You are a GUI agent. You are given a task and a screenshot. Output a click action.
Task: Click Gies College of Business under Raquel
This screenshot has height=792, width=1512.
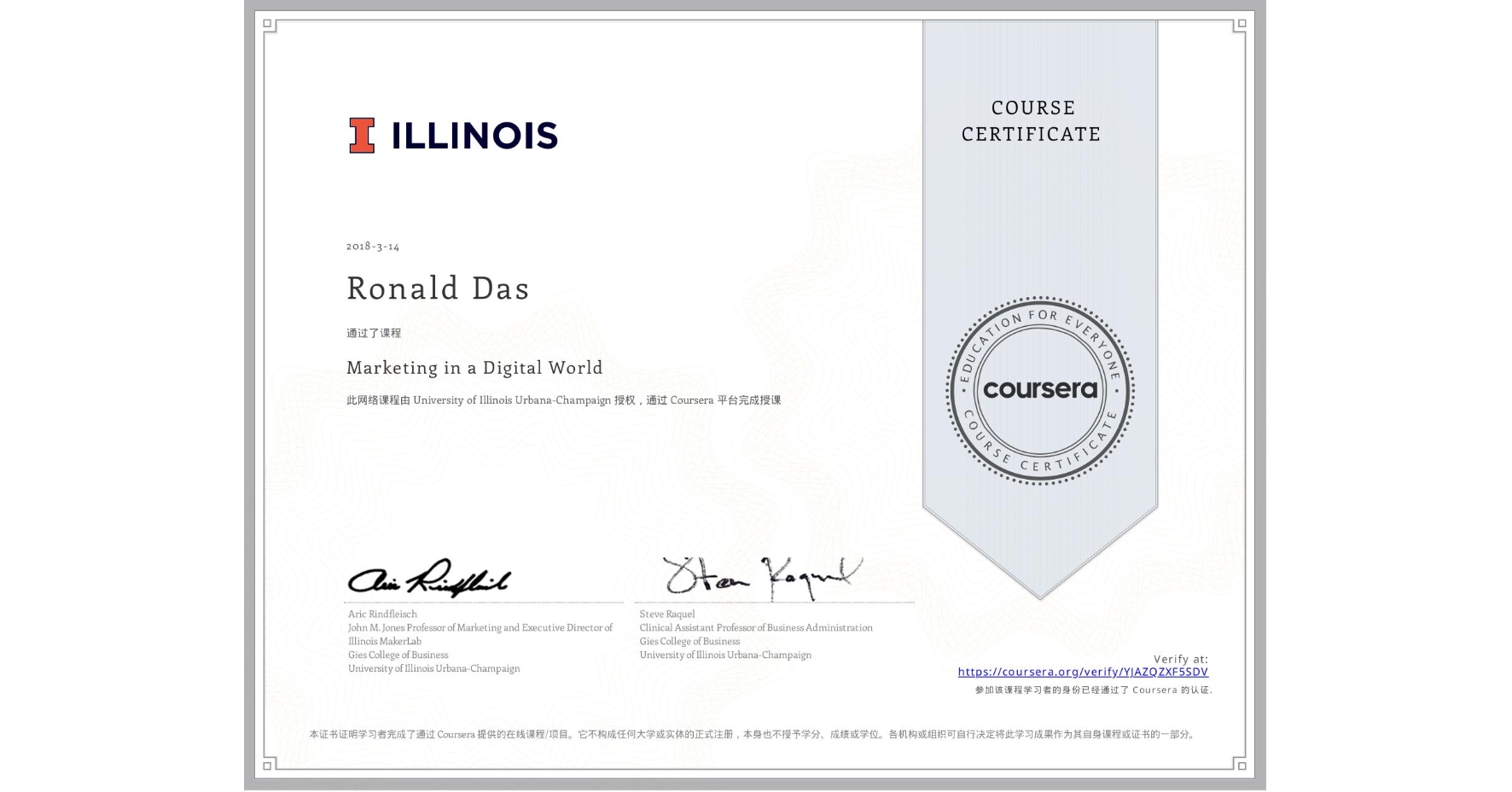(689, 641)
